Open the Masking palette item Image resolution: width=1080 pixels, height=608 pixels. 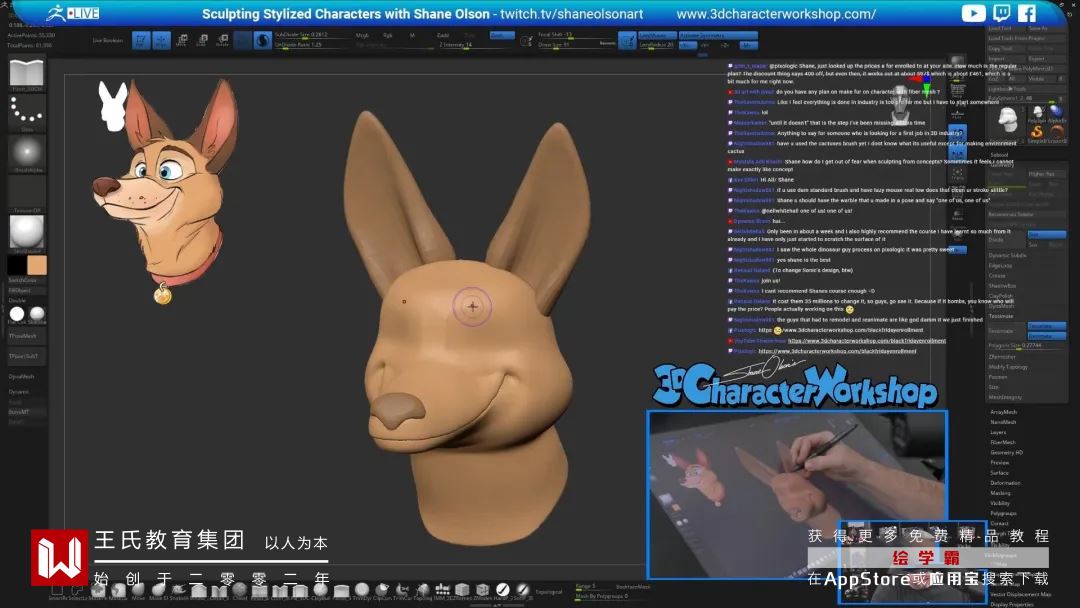point(1000,493)
